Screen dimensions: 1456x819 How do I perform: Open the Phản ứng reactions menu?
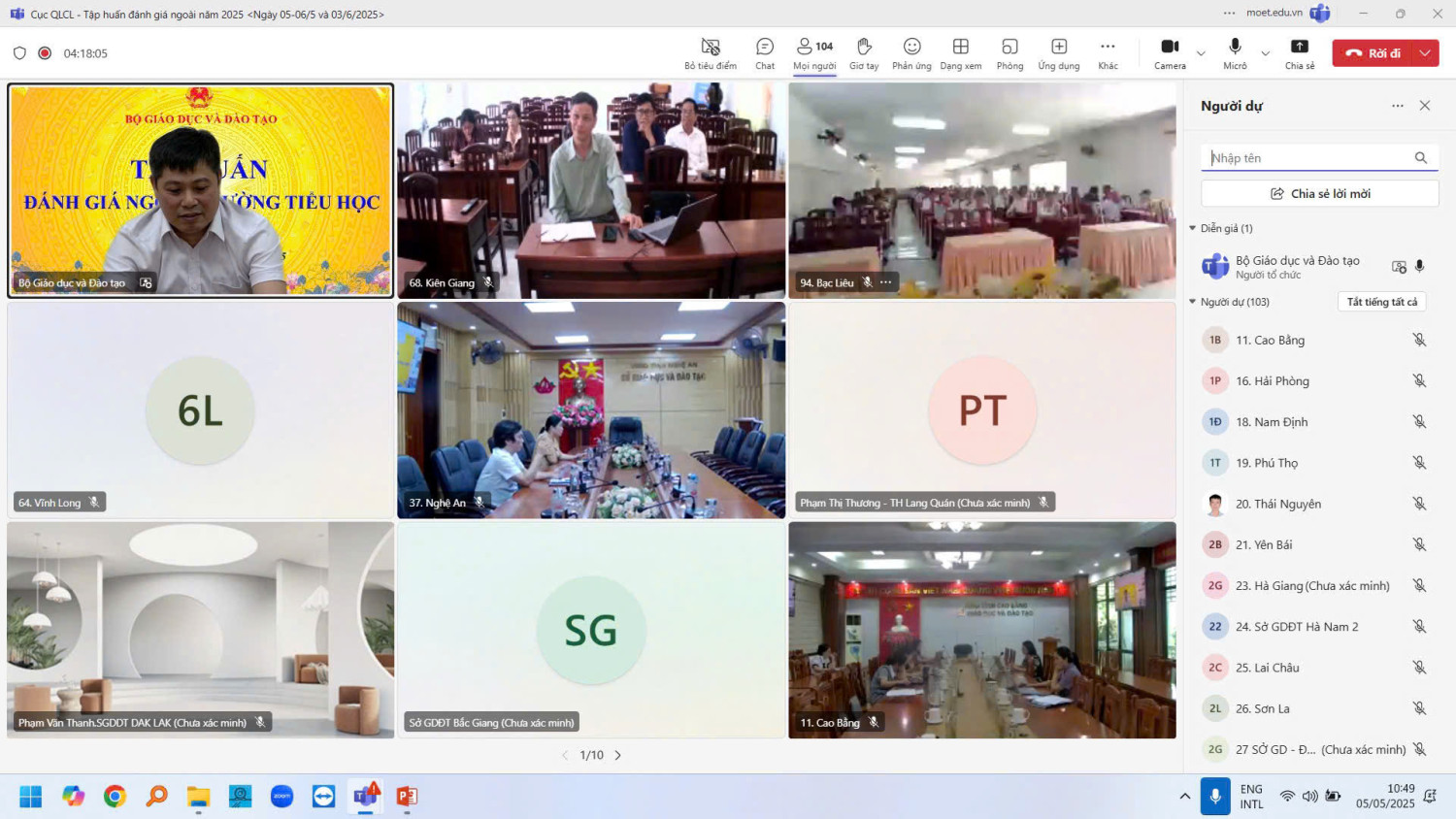911,53
